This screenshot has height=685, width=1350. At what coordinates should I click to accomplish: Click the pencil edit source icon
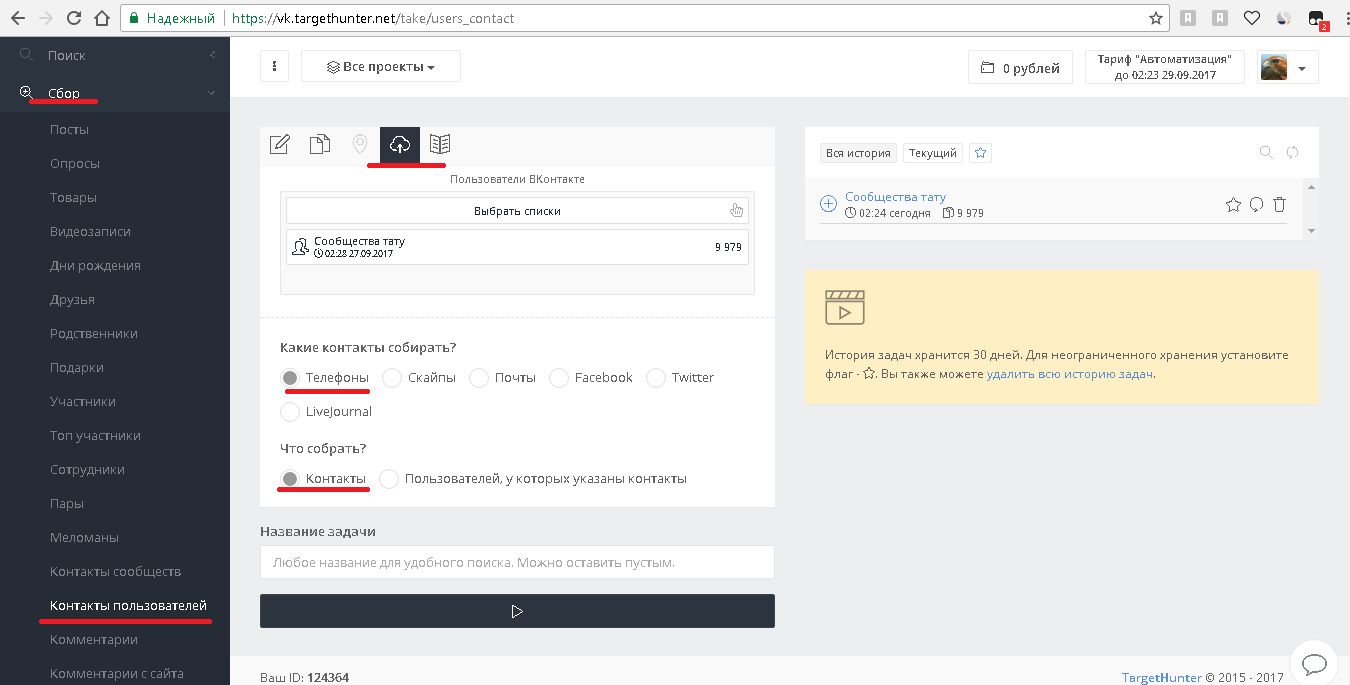click(280, 145)
